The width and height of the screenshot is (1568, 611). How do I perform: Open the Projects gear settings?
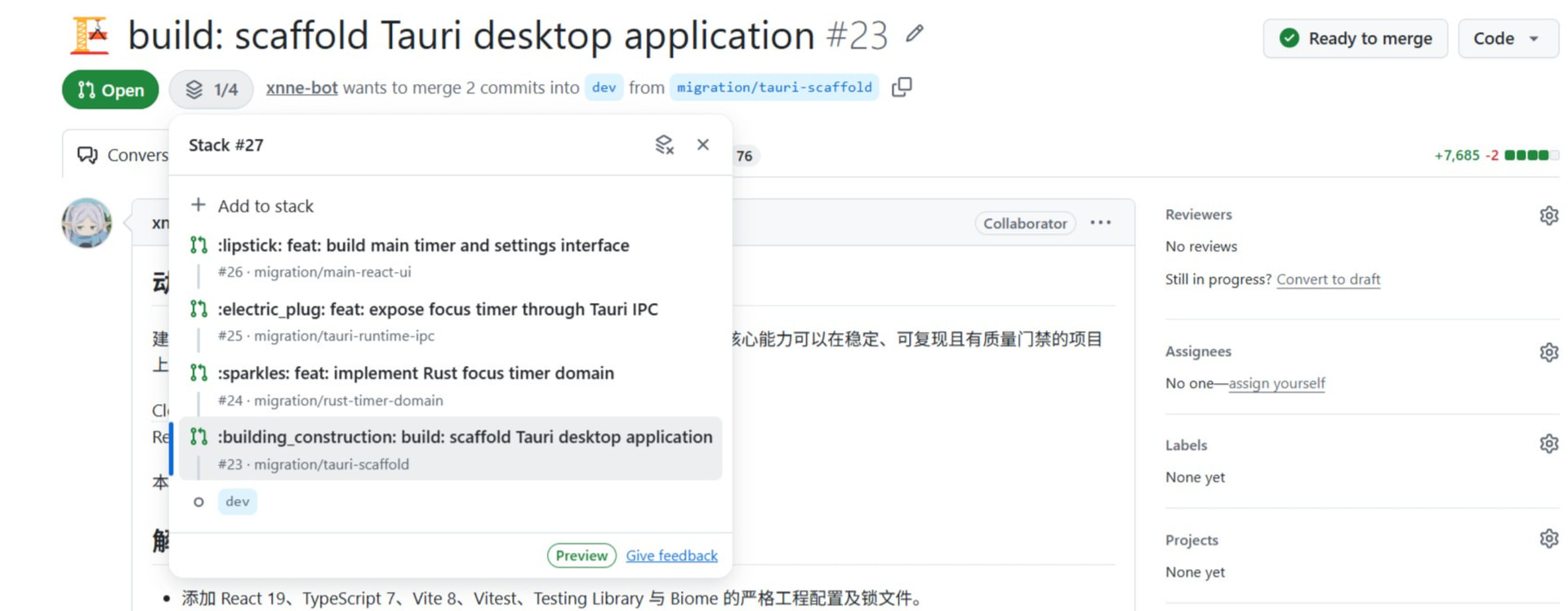pyautogui.click(x=1548, y=538)
